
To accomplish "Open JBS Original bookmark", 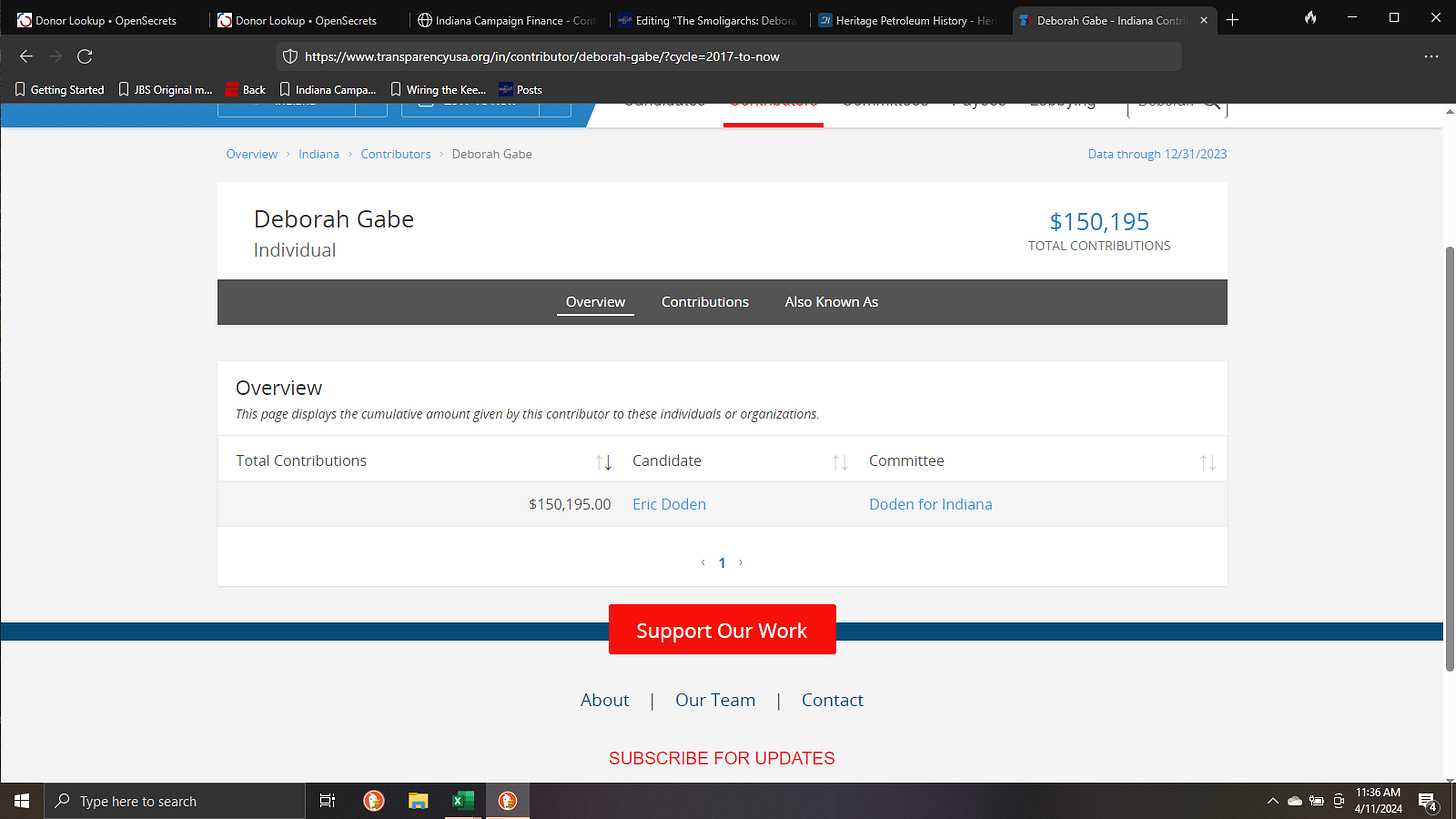I will [166, 90].
